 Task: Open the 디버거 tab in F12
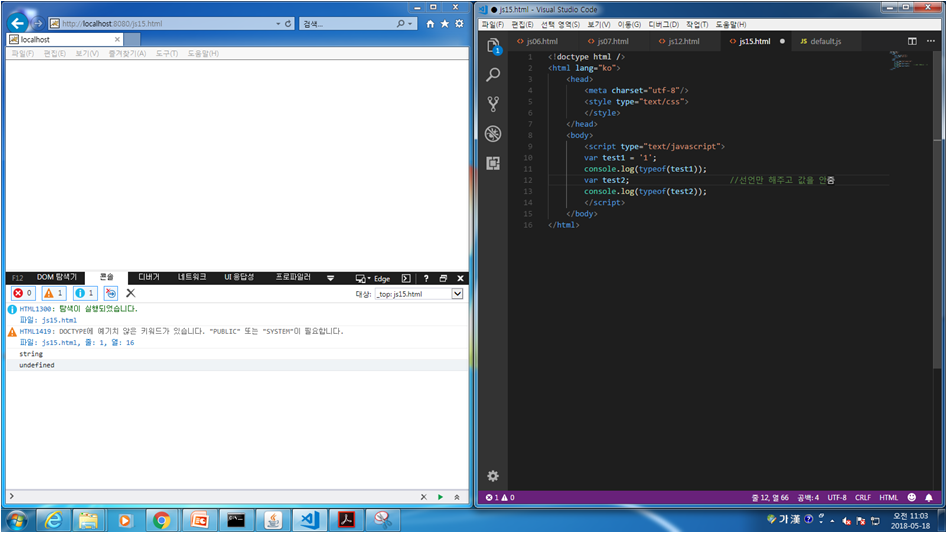(x=149, y=277)
